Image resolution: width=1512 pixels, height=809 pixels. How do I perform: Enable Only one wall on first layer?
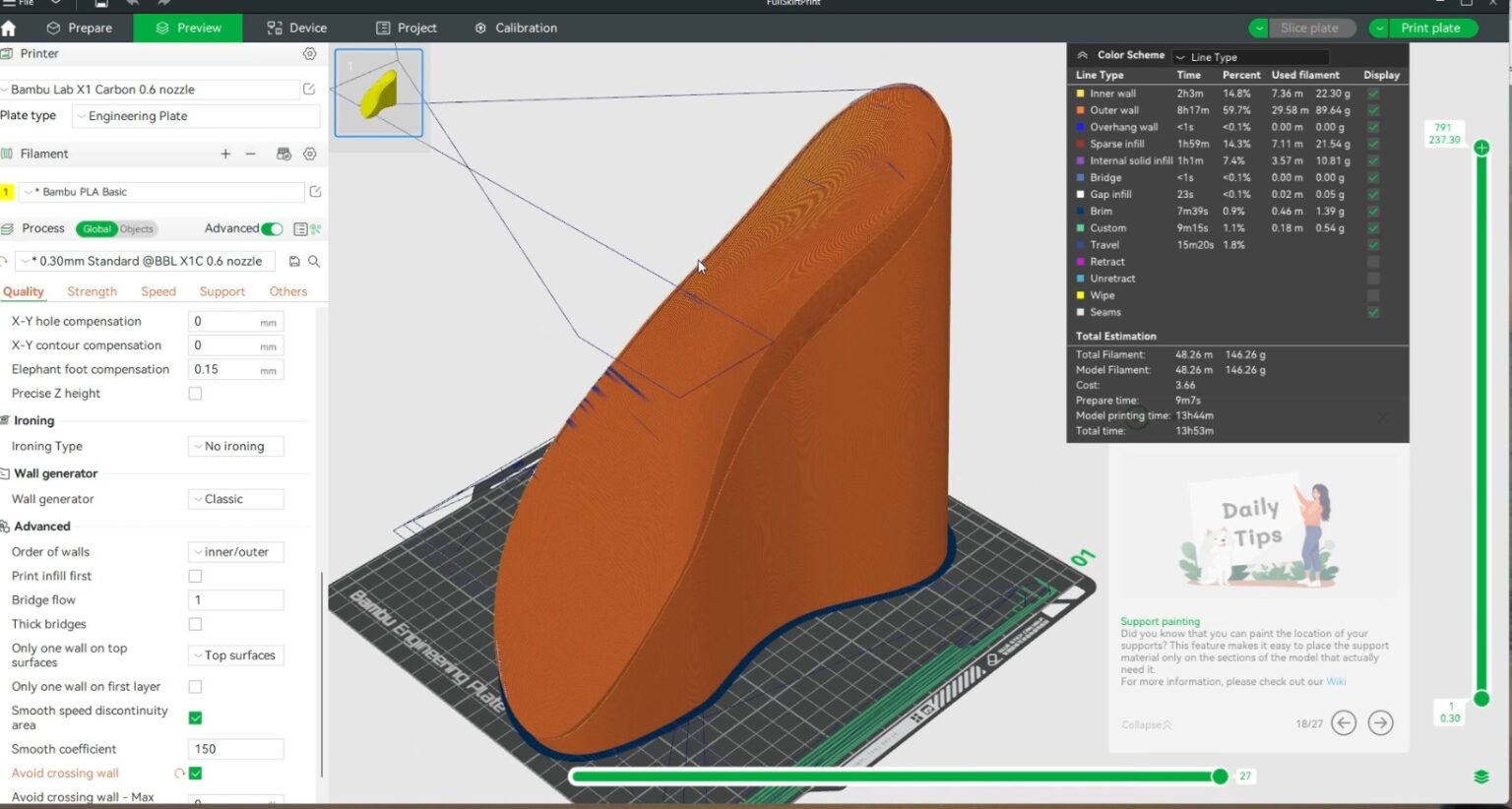pos(195,687)
